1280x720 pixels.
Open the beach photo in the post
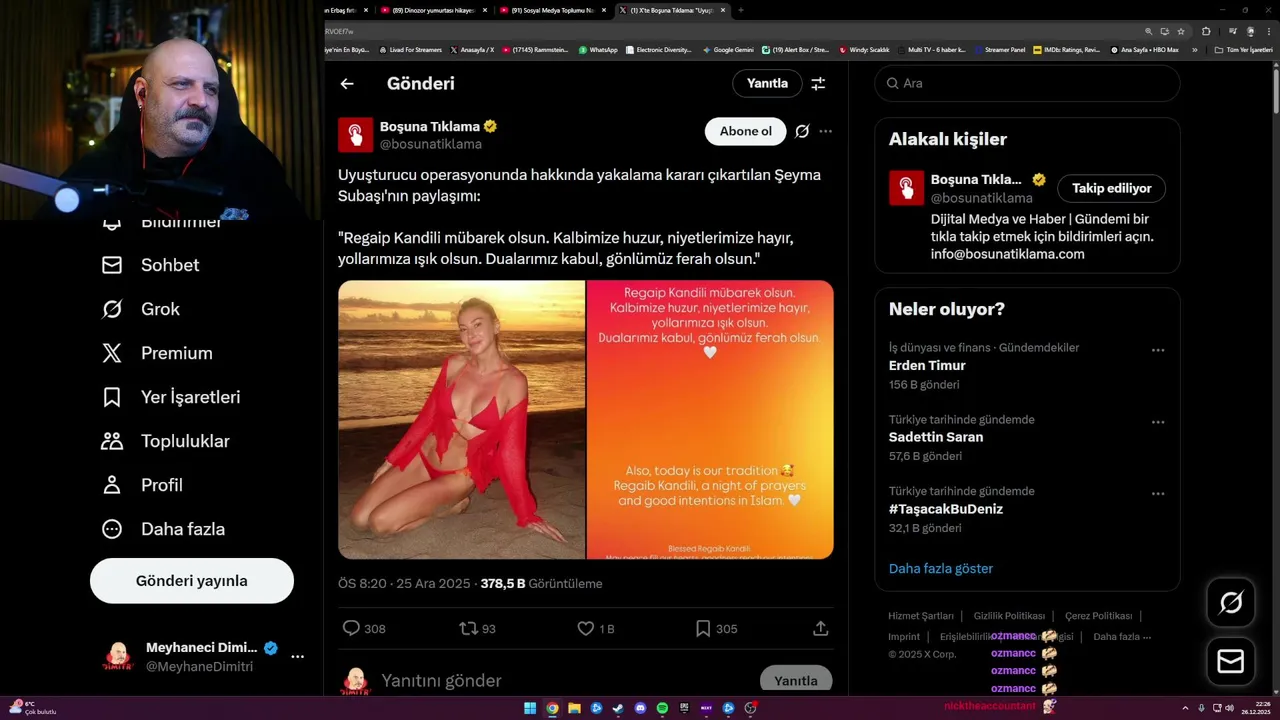[x=461, y=419]
